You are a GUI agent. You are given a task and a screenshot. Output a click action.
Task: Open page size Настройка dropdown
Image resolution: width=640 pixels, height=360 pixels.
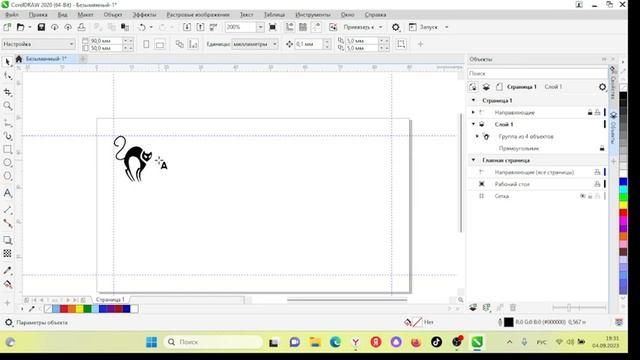coord(38,44)
